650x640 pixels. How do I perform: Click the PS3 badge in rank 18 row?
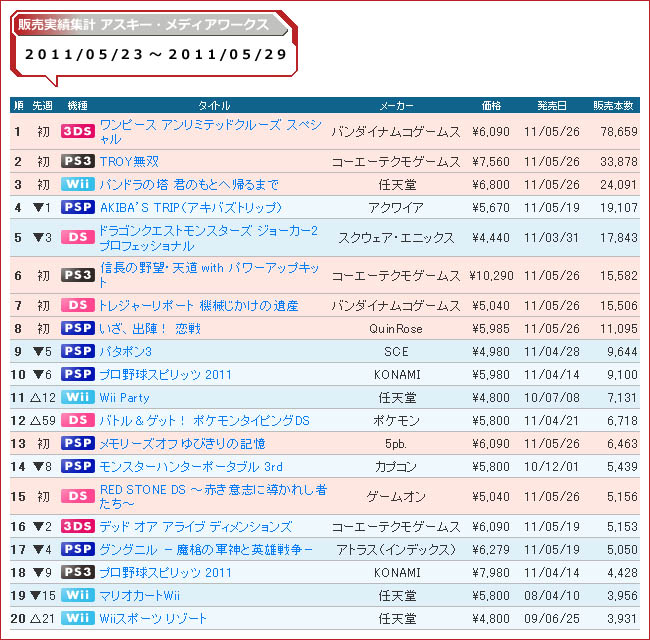(78, 572)
